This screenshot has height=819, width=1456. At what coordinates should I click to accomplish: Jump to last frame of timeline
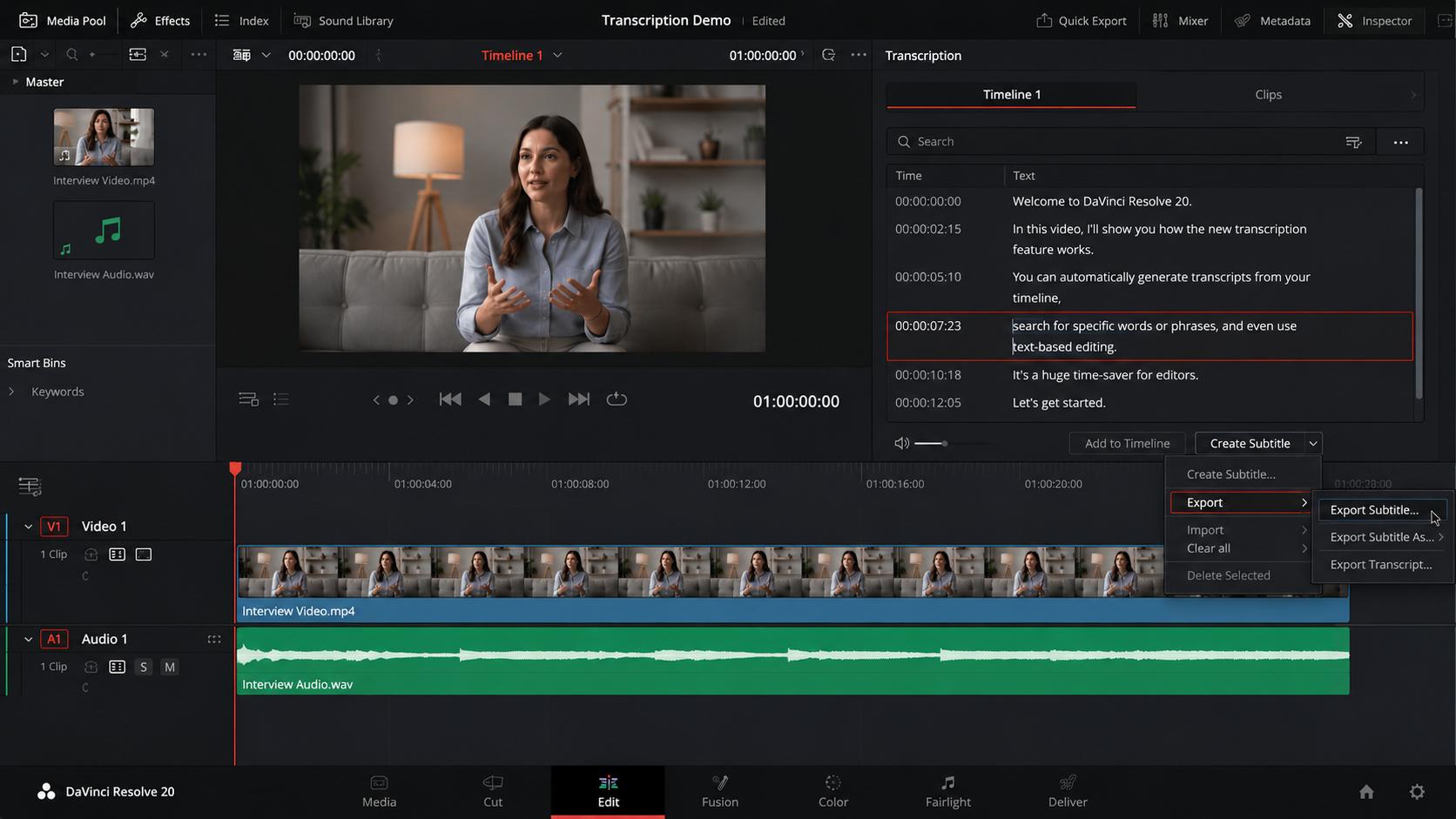(x=579, y=399)
